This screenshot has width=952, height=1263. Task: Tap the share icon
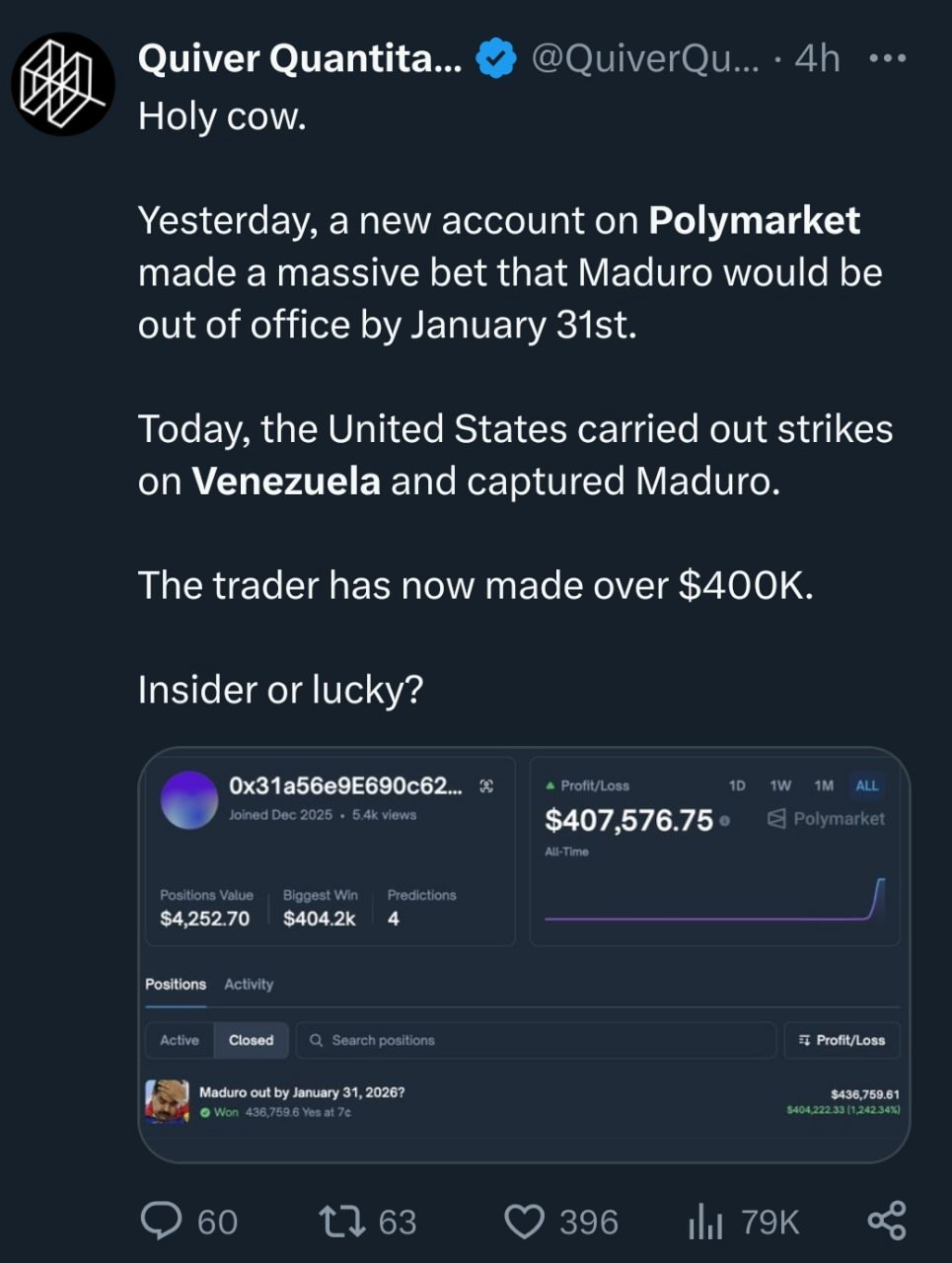tap(886, 1221)
